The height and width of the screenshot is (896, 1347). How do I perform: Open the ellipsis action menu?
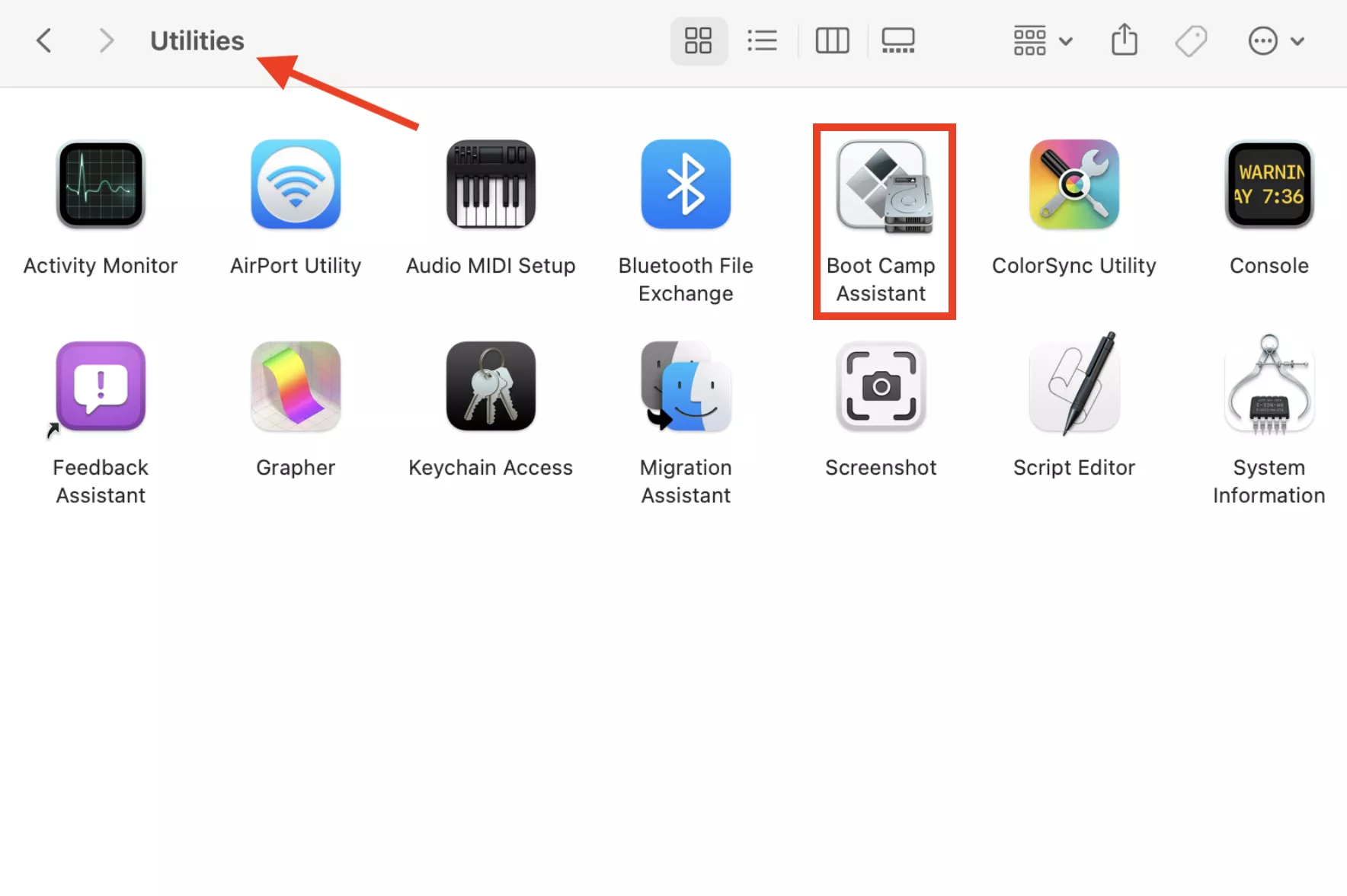tap(1276, 40)
